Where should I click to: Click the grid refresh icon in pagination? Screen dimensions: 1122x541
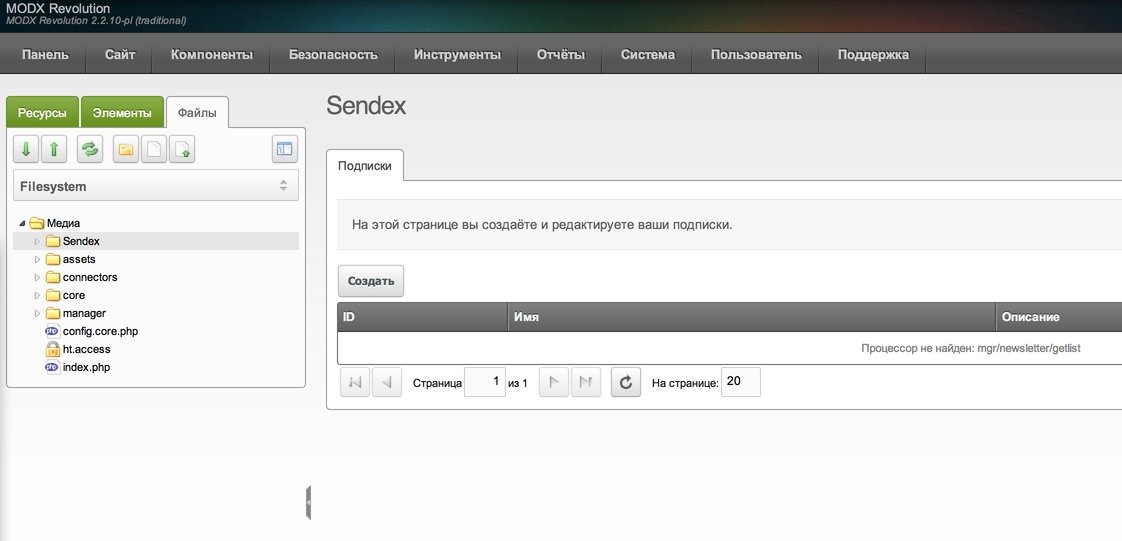click(x=625, y=382)
